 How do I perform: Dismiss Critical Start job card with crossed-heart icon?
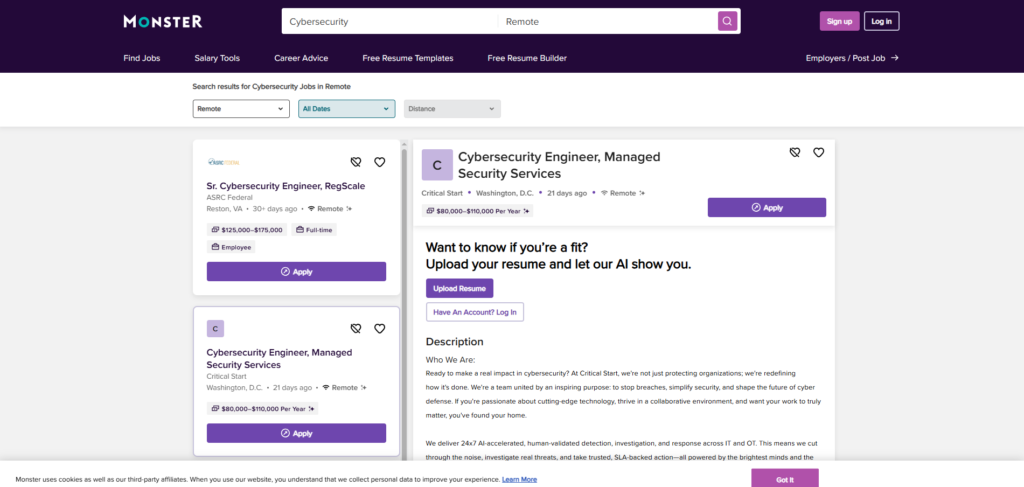(x=355, y=328)
